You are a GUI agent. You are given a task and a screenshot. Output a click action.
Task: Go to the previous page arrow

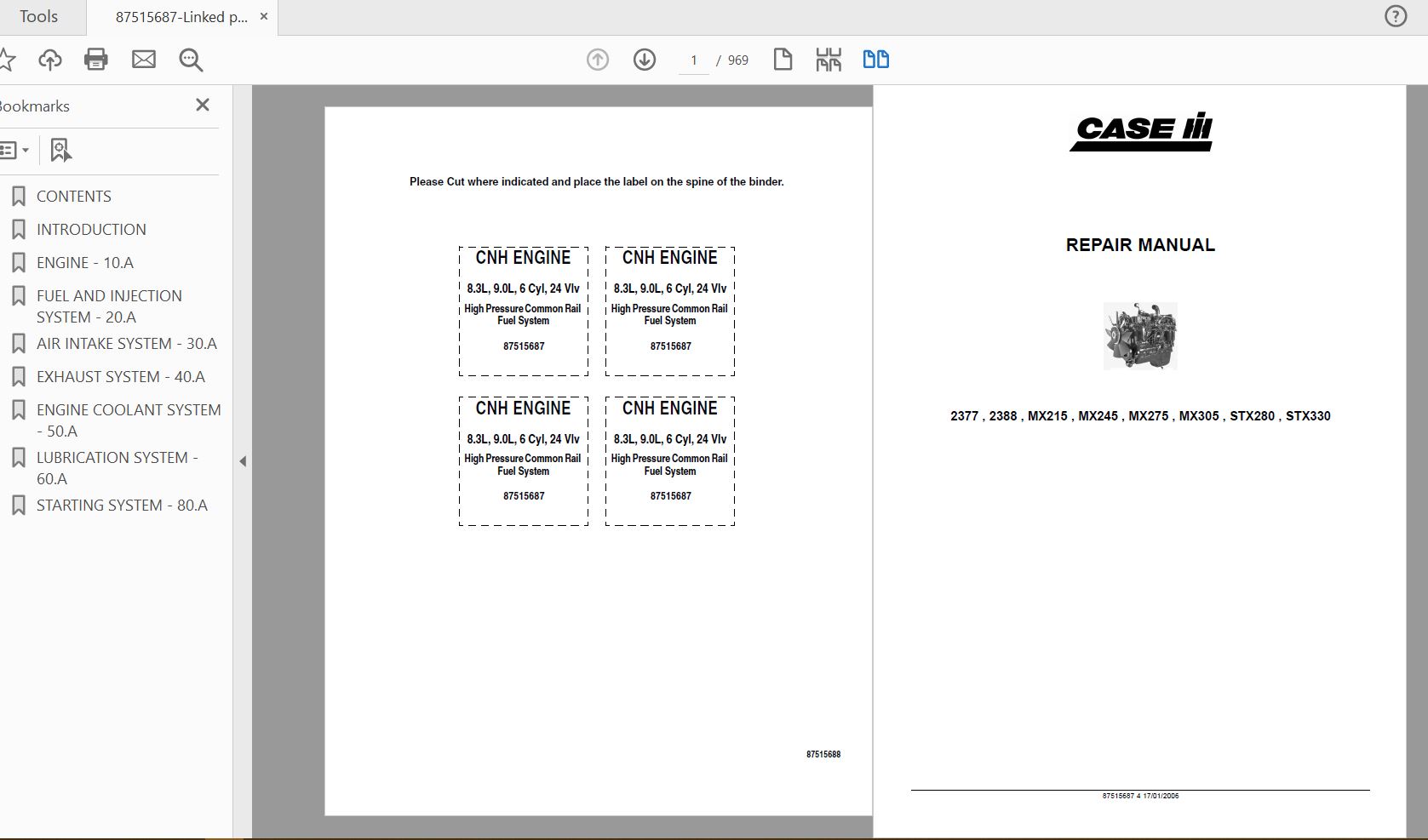pos(598,60)
